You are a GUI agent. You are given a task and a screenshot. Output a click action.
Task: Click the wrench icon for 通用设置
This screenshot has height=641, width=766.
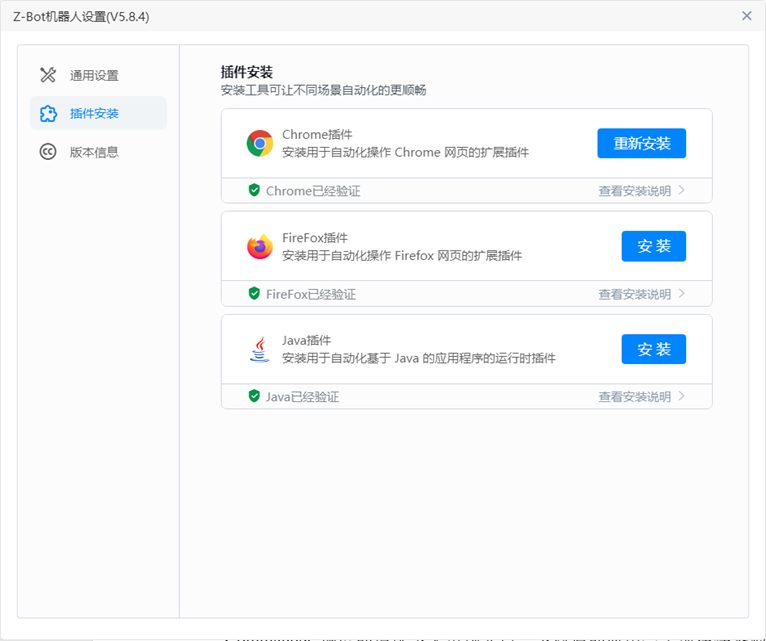tap(48, 75)
